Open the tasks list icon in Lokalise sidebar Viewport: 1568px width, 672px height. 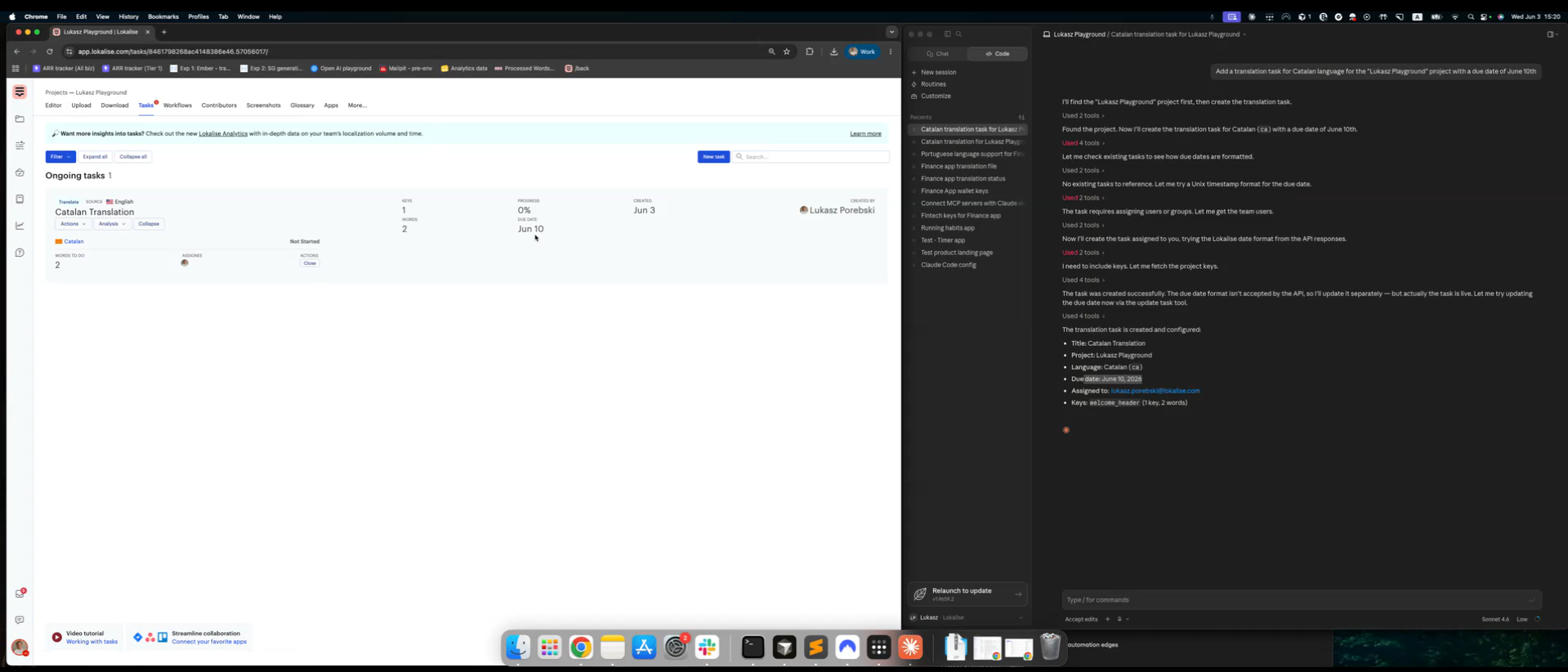coord(20,146)
